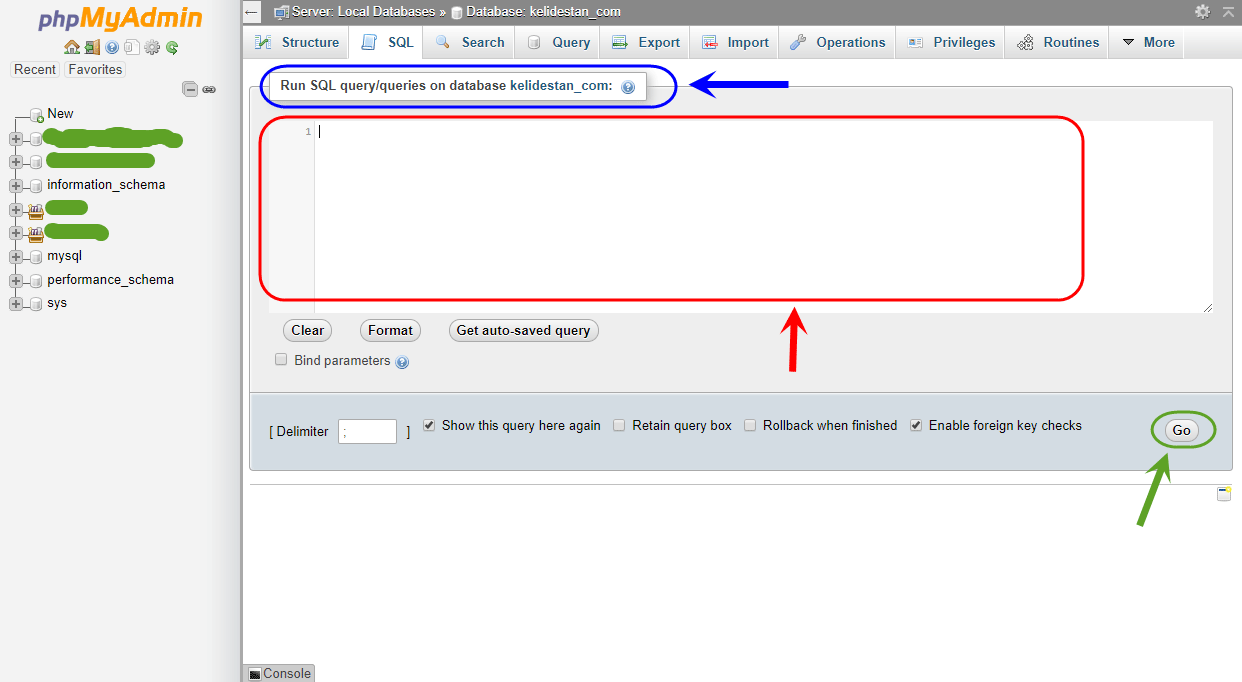The image size is (1242, 682).
Task: Click the New database cylinder icon
Action: point(36,114)
